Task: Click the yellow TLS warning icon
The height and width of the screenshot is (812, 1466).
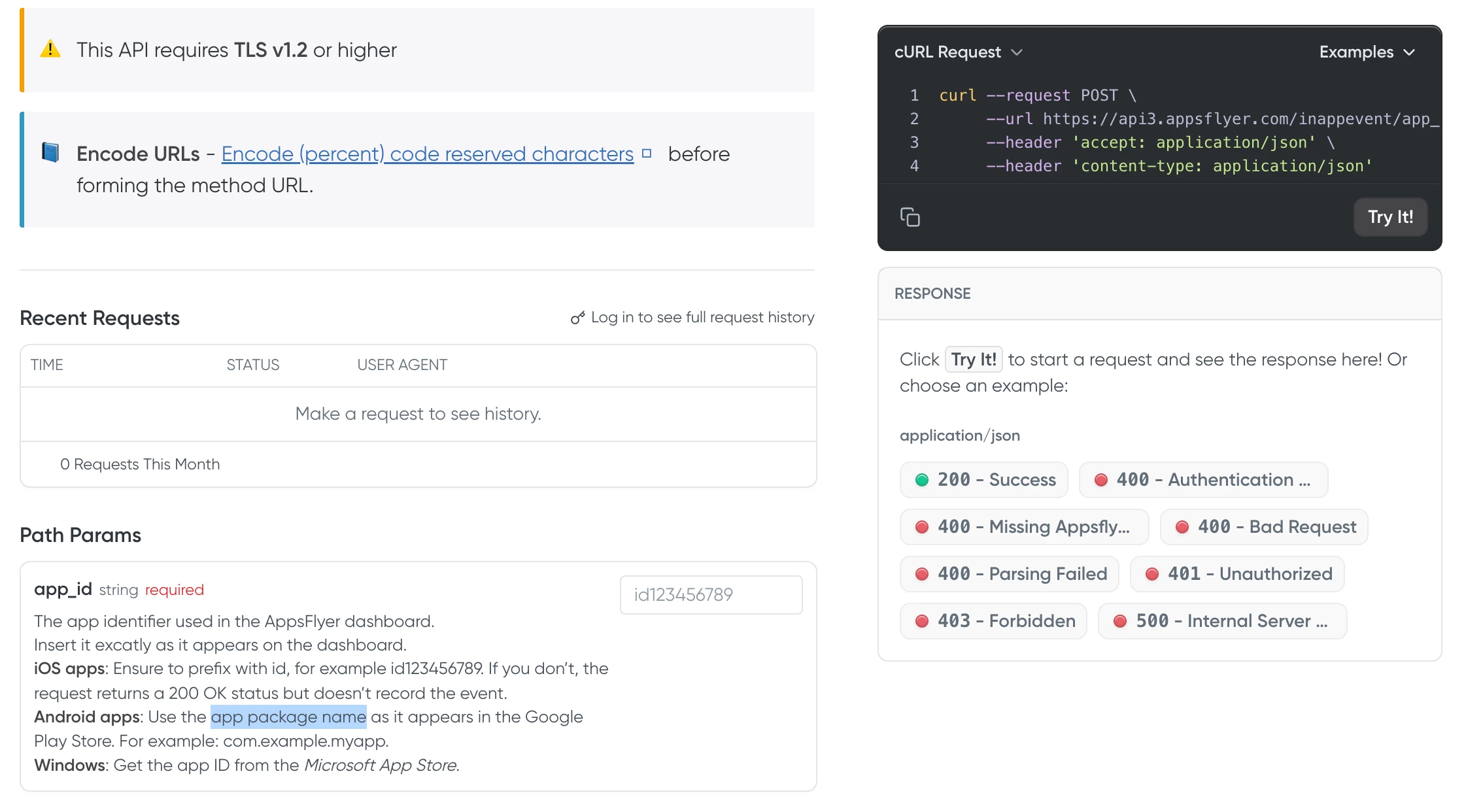Action: point(50,49)
